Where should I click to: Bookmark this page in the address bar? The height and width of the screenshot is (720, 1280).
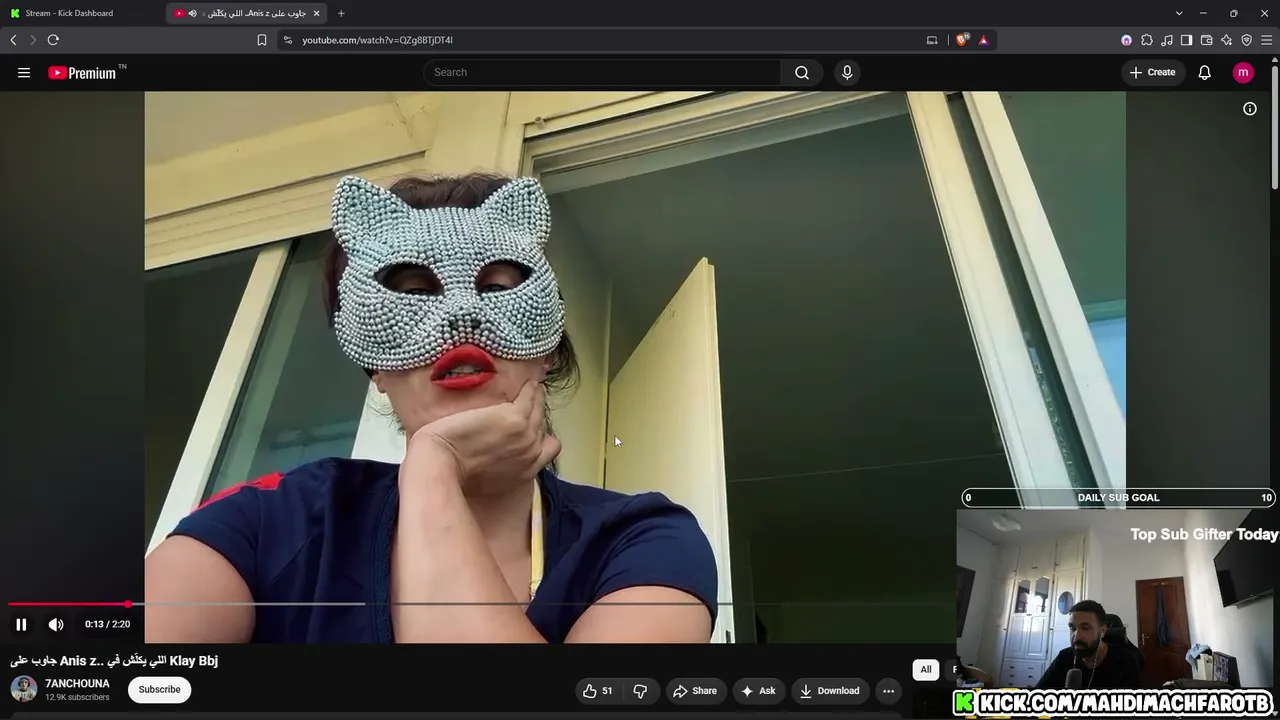262,40
